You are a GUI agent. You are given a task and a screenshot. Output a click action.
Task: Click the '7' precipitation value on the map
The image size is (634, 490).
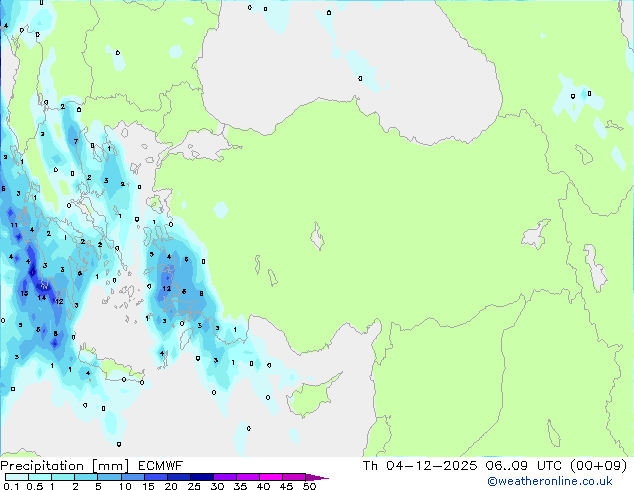pos(76,142)
